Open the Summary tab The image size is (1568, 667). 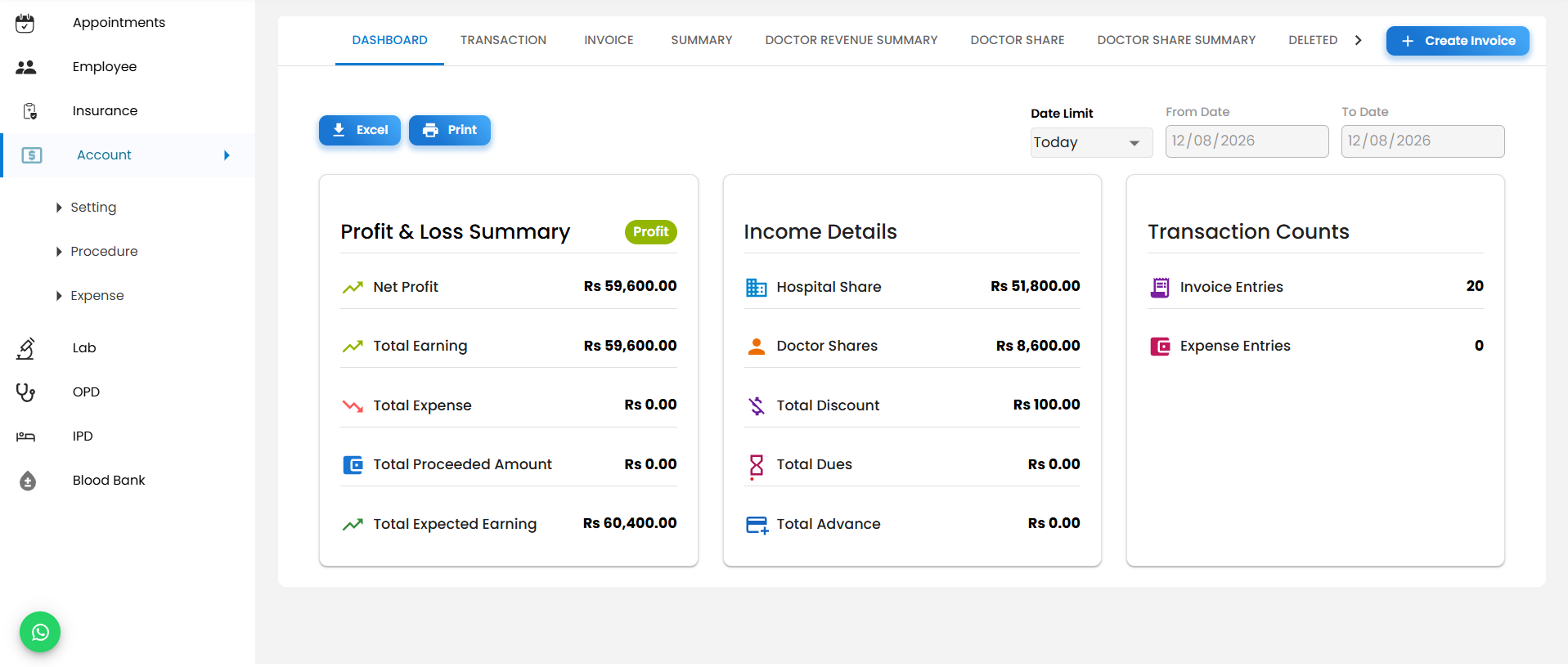tap(702, 40)
